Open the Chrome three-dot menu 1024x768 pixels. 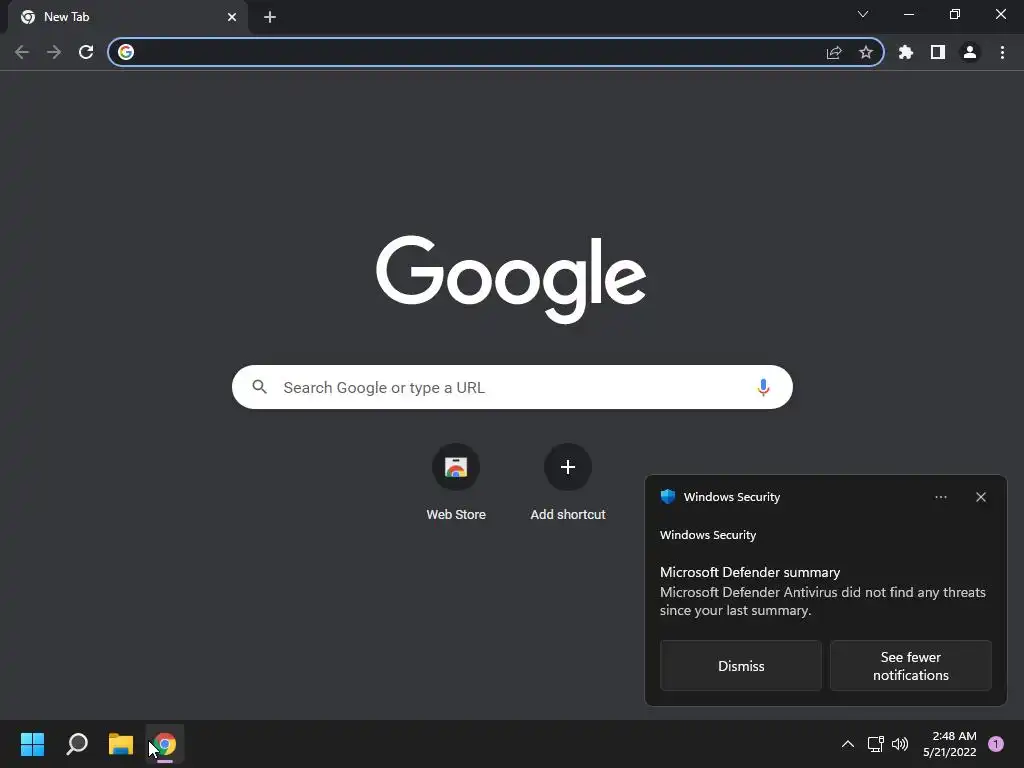coord(1002,52)
